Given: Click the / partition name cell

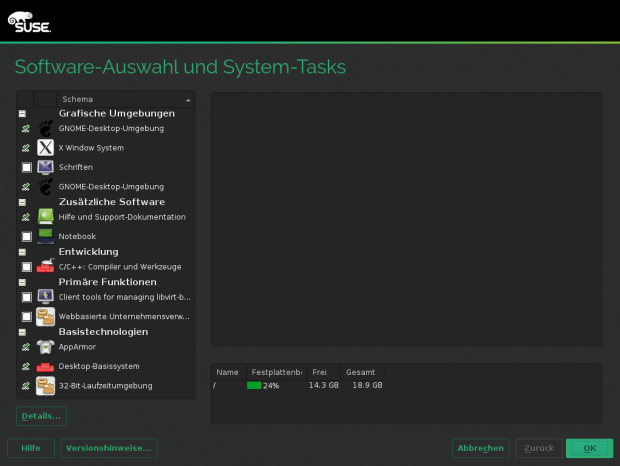Looking at the screenshot, I should tap(214, 385).
